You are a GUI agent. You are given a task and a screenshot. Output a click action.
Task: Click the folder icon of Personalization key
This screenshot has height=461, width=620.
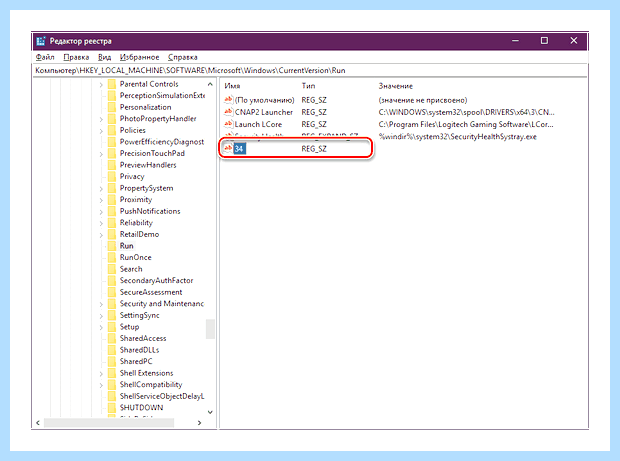click(112, 107)
